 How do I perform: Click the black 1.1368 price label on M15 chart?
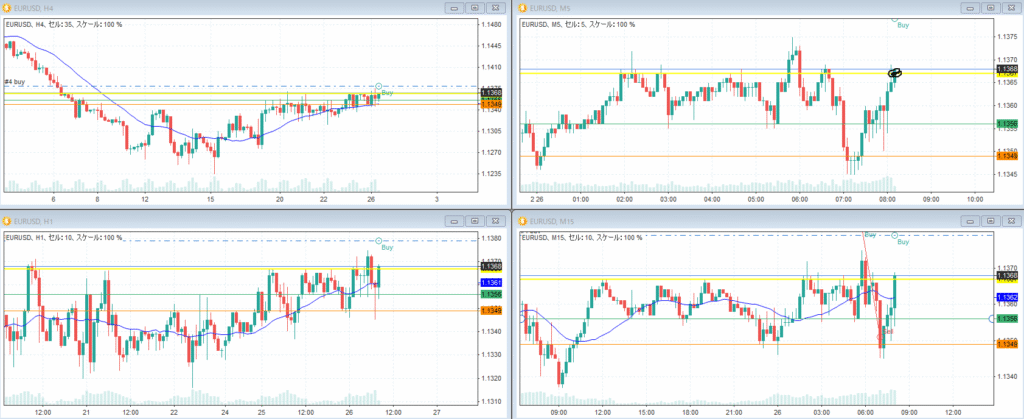(x=1004, y=275)
